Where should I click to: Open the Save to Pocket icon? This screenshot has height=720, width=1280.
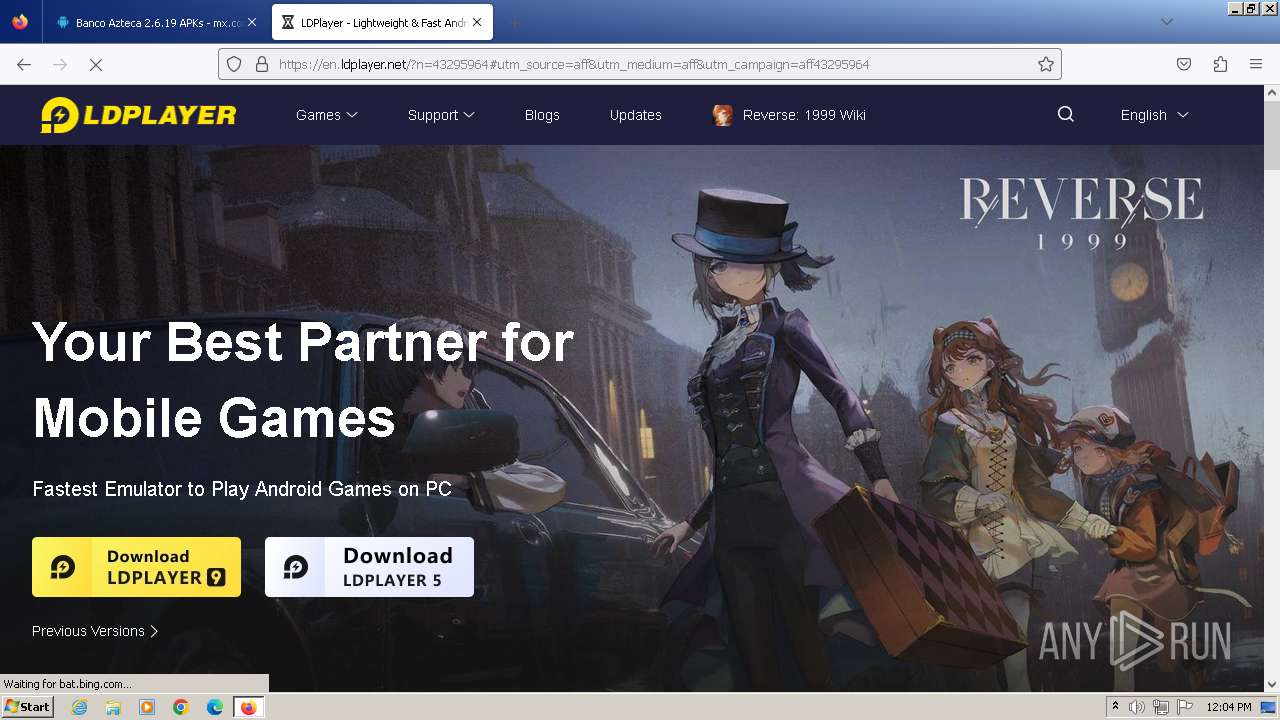click(x=1184, y=64)
